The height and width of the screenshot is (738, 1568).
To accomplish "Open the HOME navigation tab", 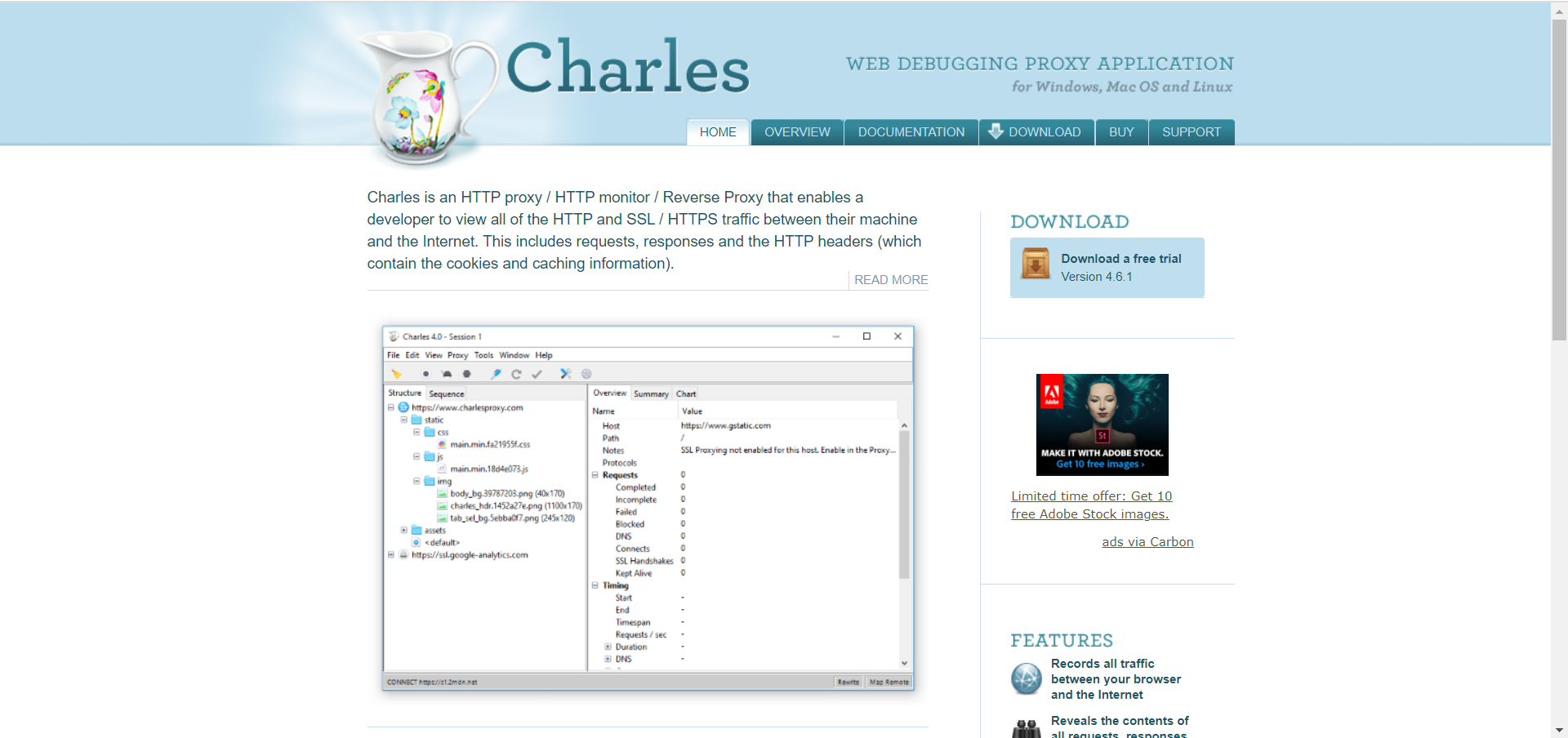I will tap(718, 132).
